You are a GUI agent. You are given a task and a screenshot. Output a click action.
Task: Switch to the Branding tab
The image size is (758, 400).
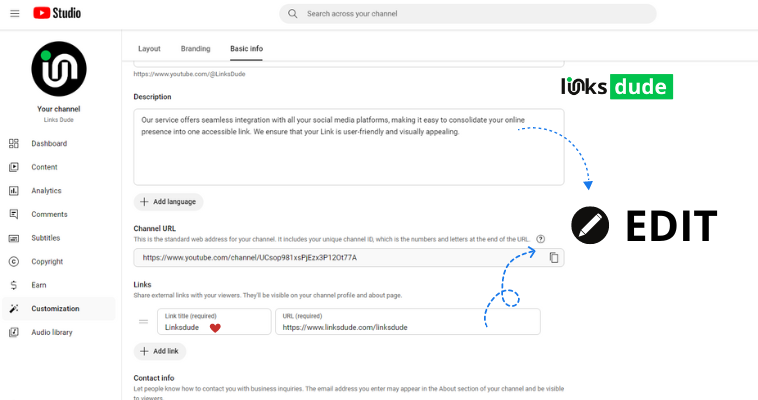click(x=195, y=49)
